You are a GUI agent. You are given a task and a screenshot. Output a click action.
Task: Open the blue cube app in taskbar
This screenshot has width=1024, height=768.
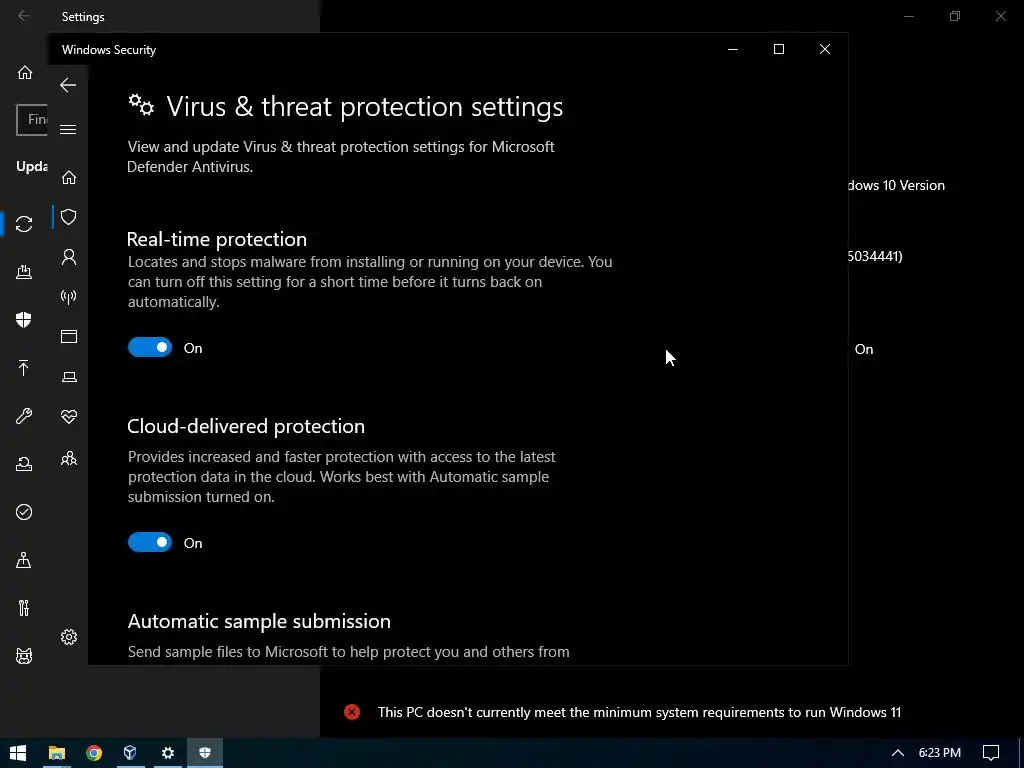tap(130, 753)
